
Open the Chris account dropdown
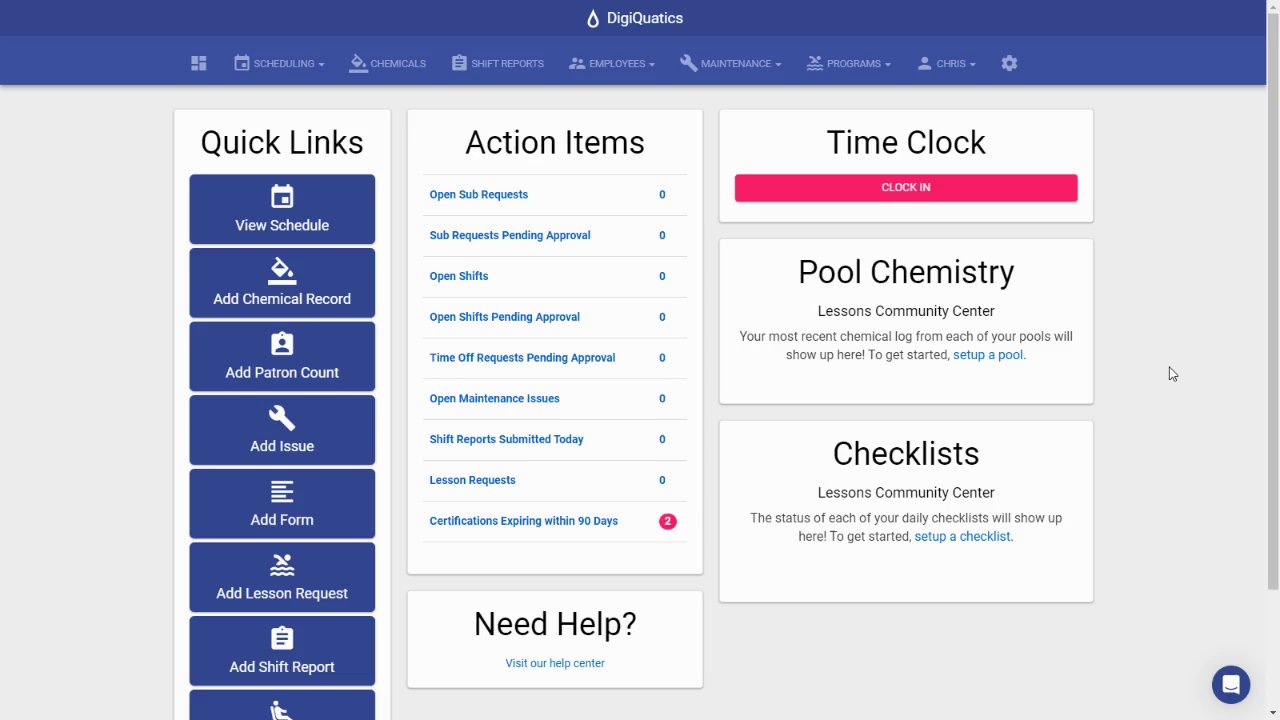(x=946, y=63)
